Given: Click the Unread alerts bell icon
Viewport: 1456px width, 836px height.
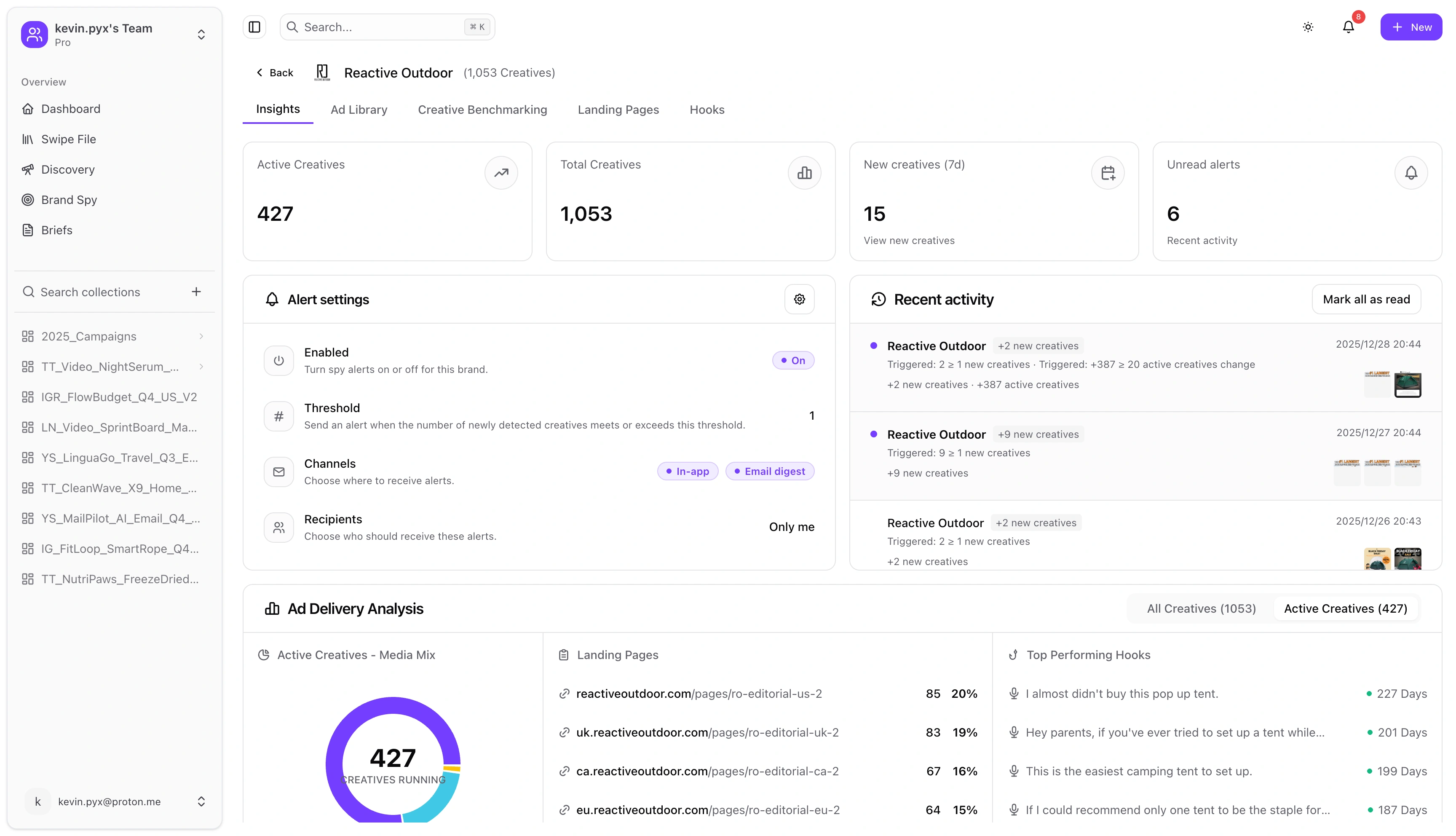Looking at the screenshot, I should click(1410, 173).
